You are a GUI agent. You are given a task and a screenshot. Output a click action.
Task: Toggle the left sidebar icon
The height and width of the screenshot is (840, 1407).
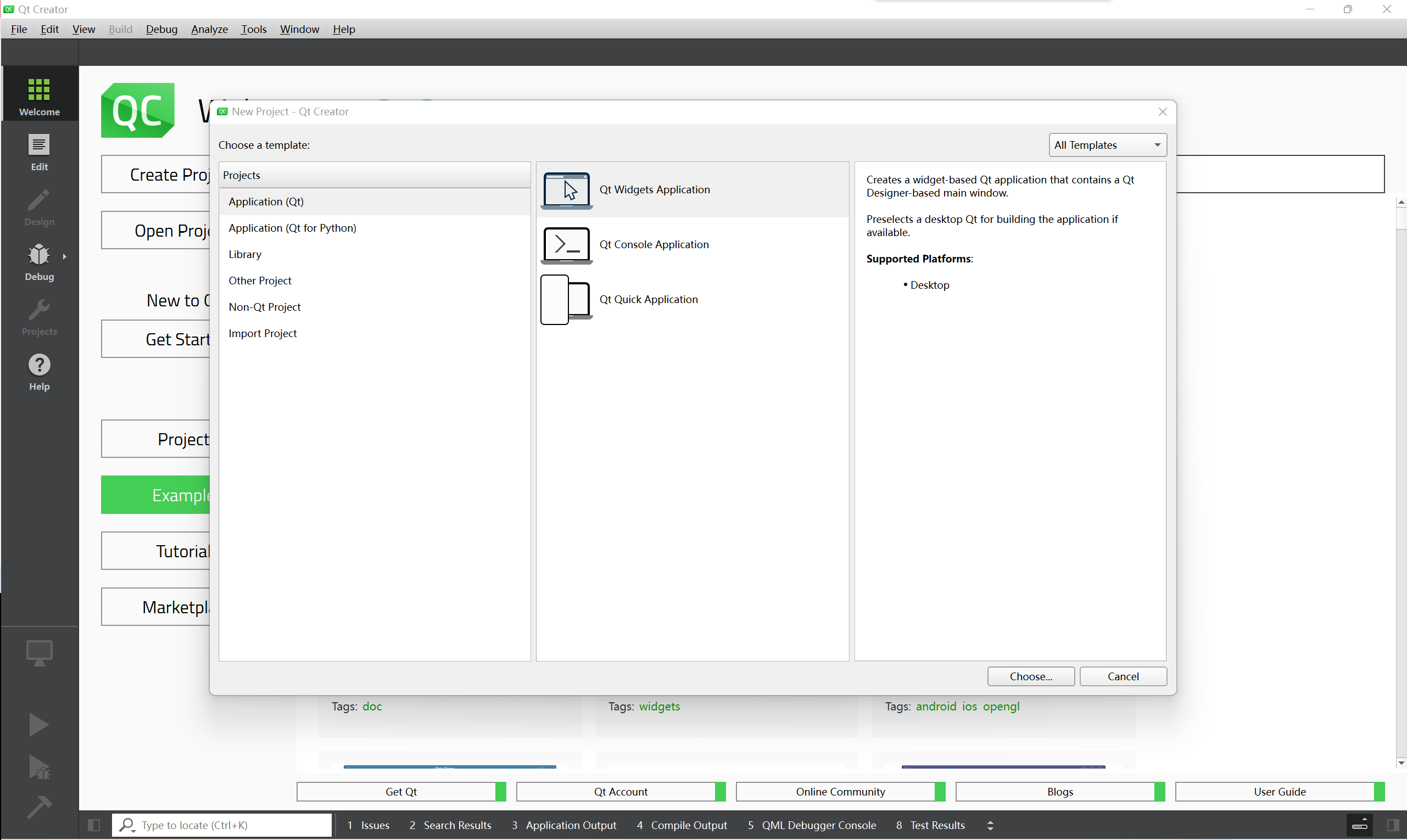[94, 825]
